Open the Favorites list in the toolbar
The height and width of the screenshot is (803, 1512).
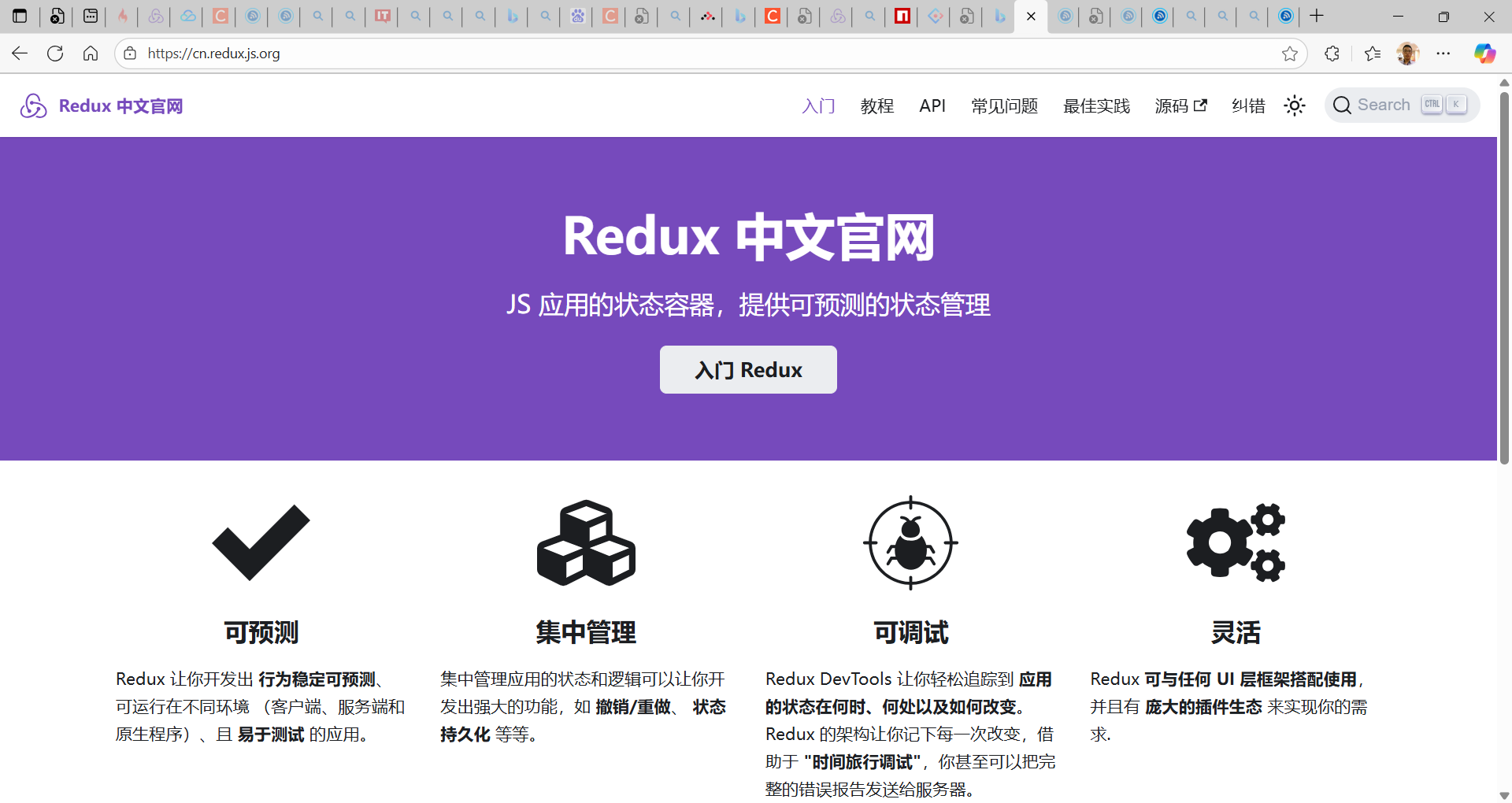(1373, 54)
